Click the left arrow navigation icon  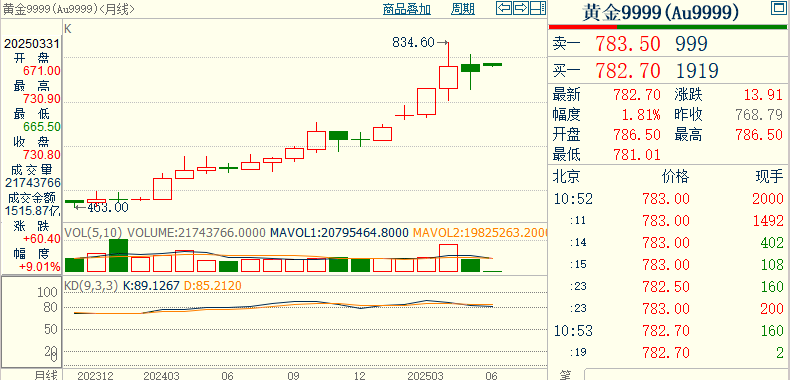click(503, 8)
